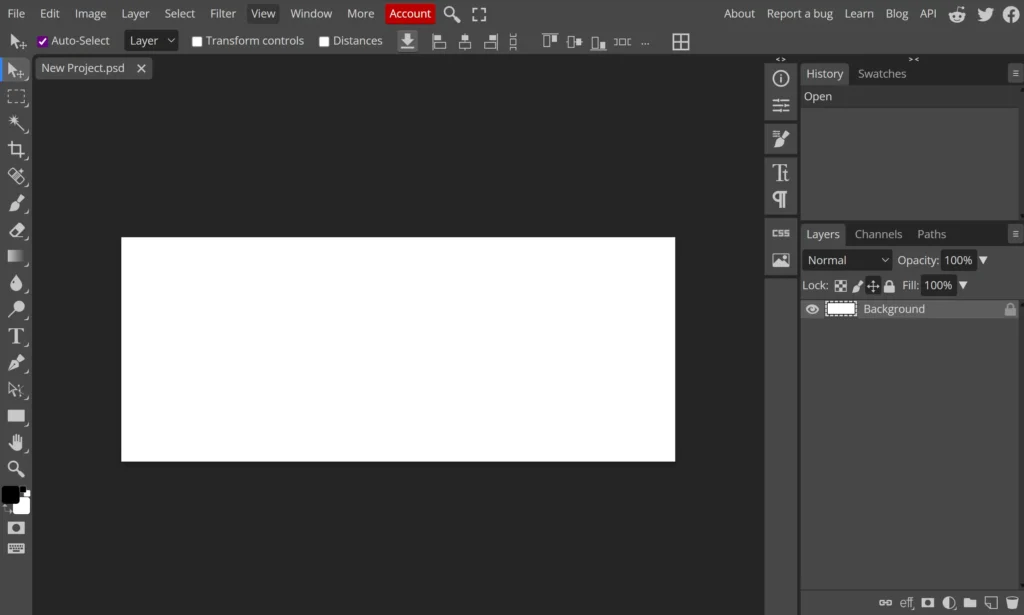
Task: Switch to the Channels tab
Action: 878,234
